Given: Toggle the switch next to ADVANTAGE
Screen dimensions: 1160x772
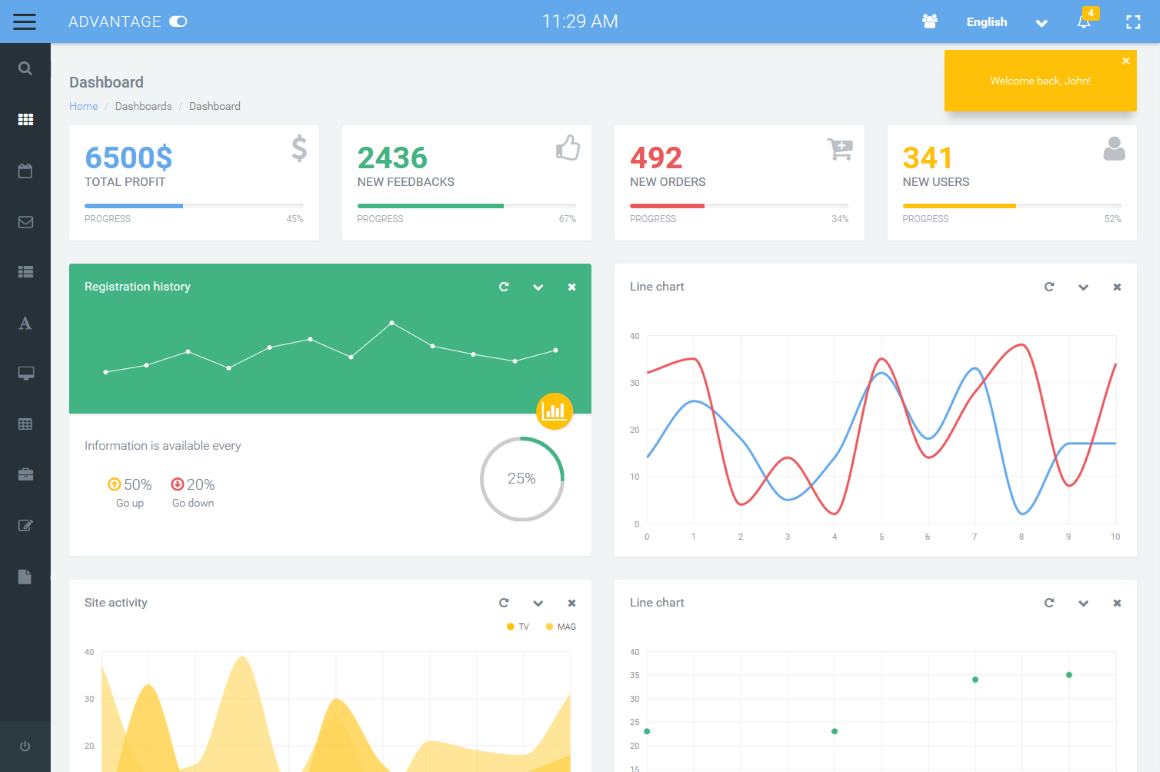Looking at the screenshot, I should 178,22.
